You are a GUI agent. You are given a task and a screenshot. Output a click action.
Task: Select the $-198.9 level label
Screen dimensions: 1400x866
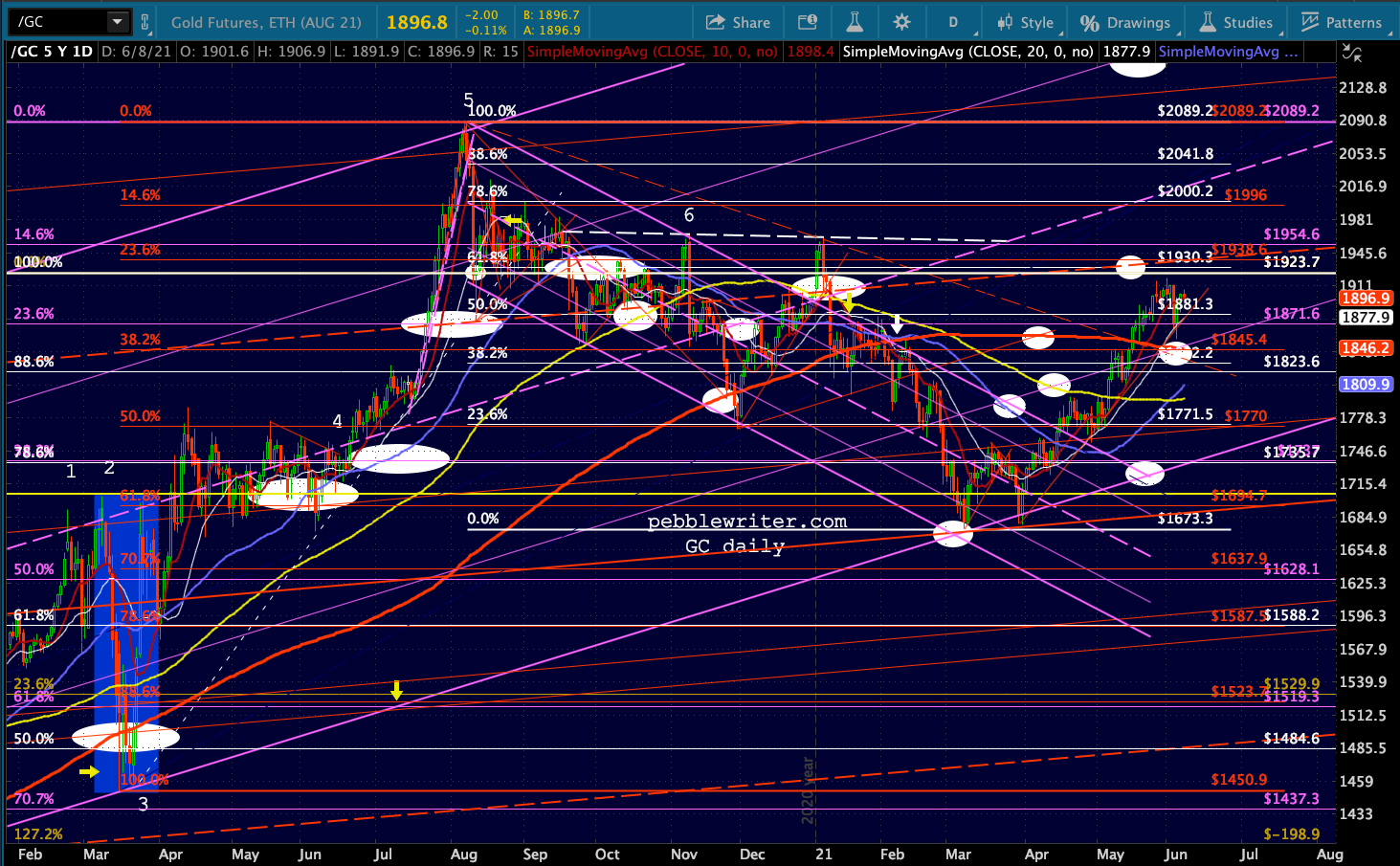point(1291,834)
